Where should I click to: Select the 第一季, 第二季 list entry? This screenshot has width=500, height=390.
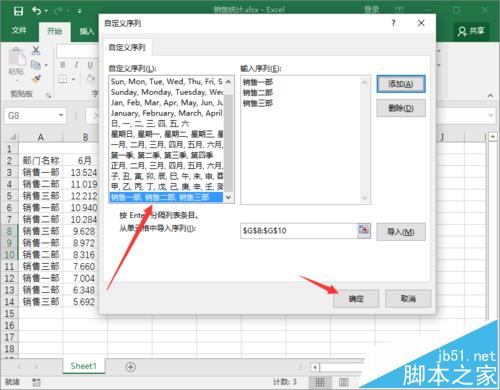point(166,155)
